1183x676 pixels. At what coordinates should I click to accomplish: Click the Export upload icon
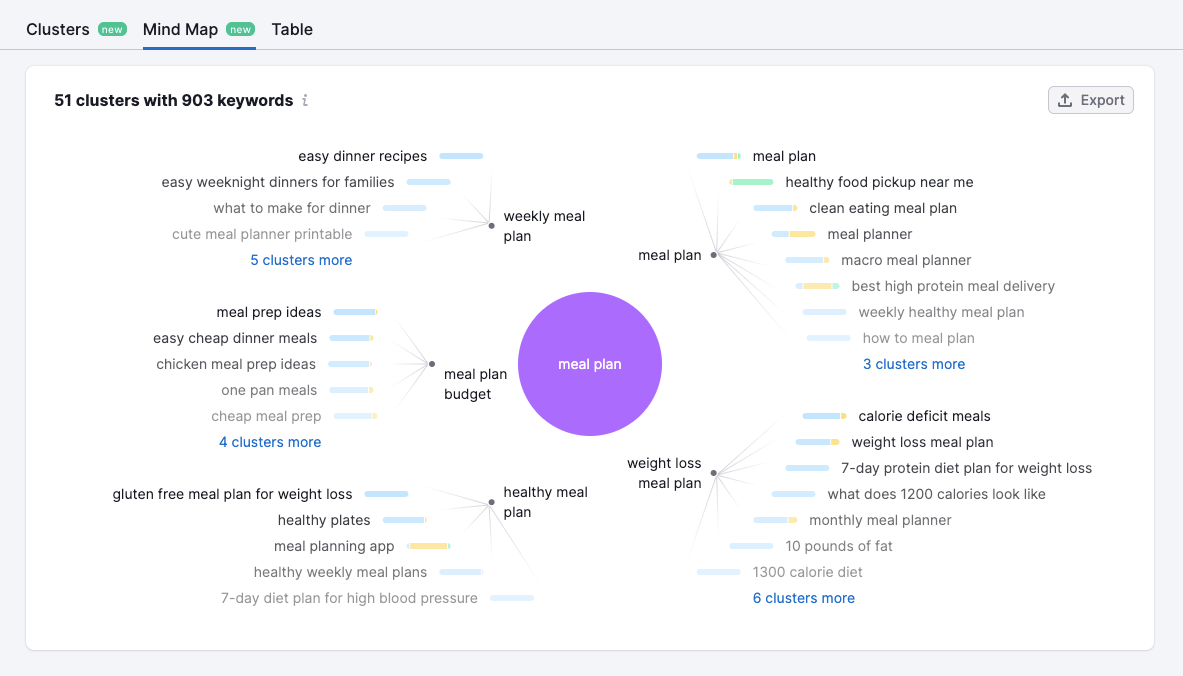[x=1066, y=99]
